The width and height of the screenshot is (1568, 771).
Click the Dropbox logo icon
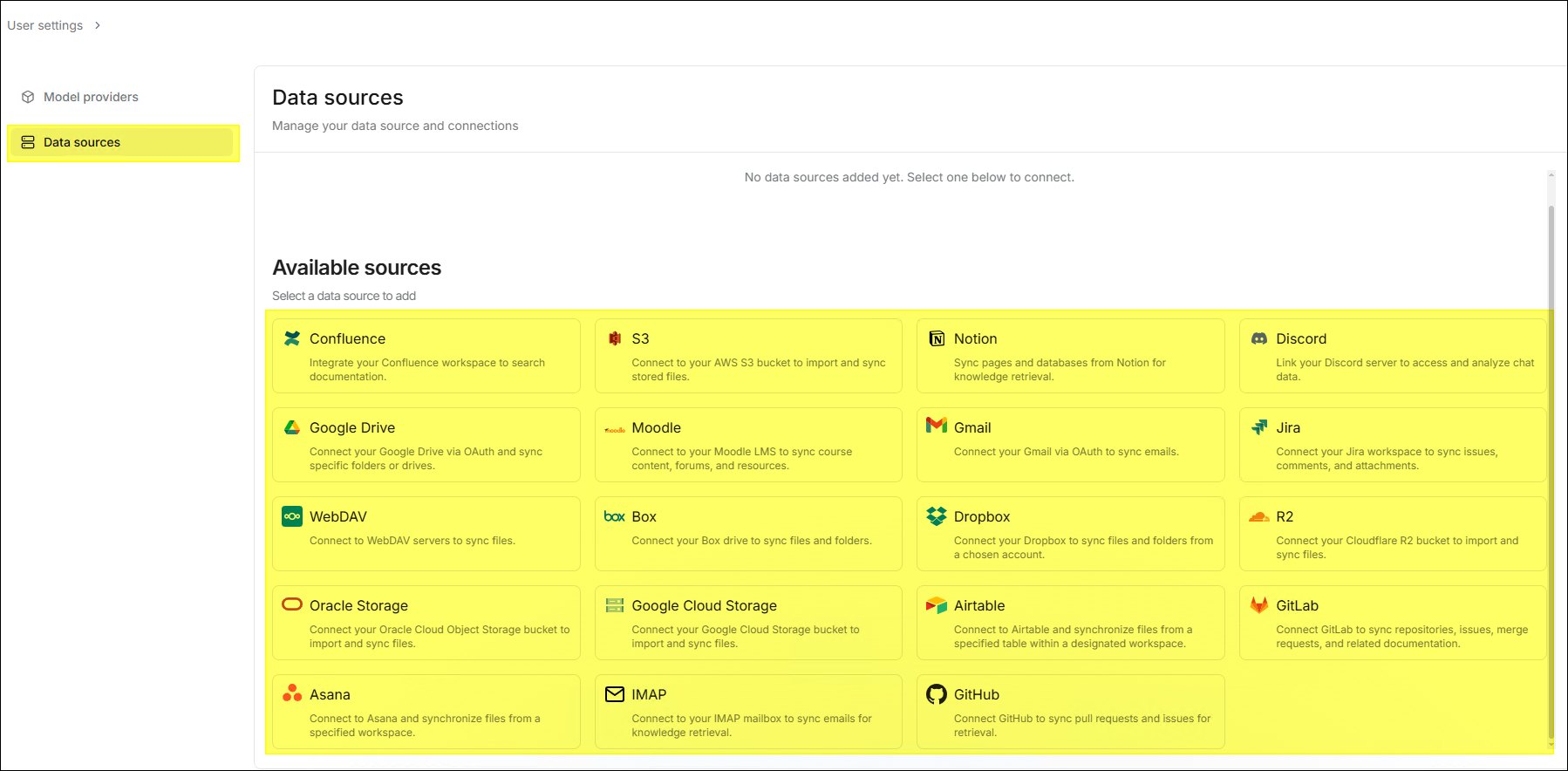click(x=937, y=516)
